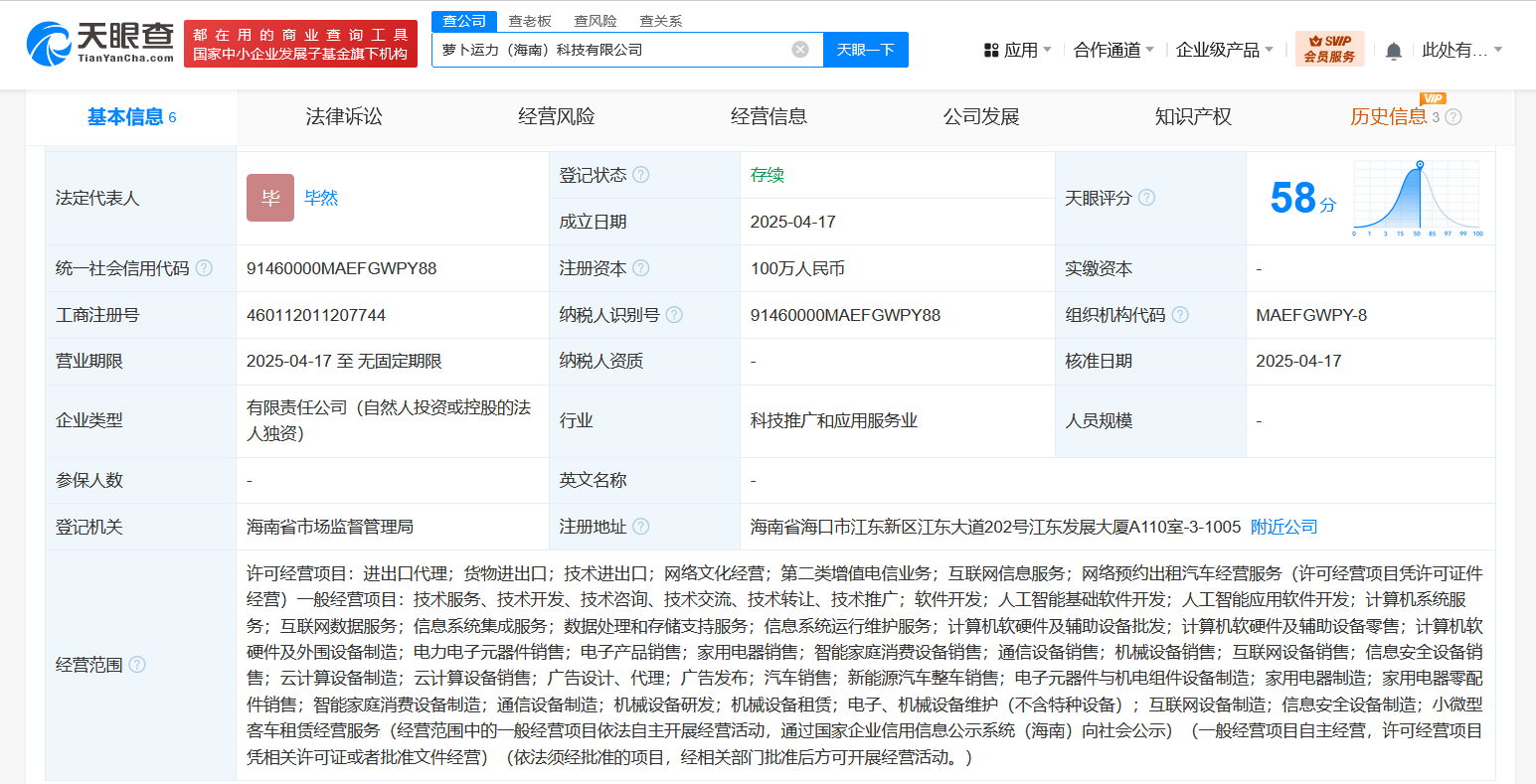Viewport: 1536px width, 784px height.
Task: Click the help icon next to 经营范围
Action: (x=137, y=665)
